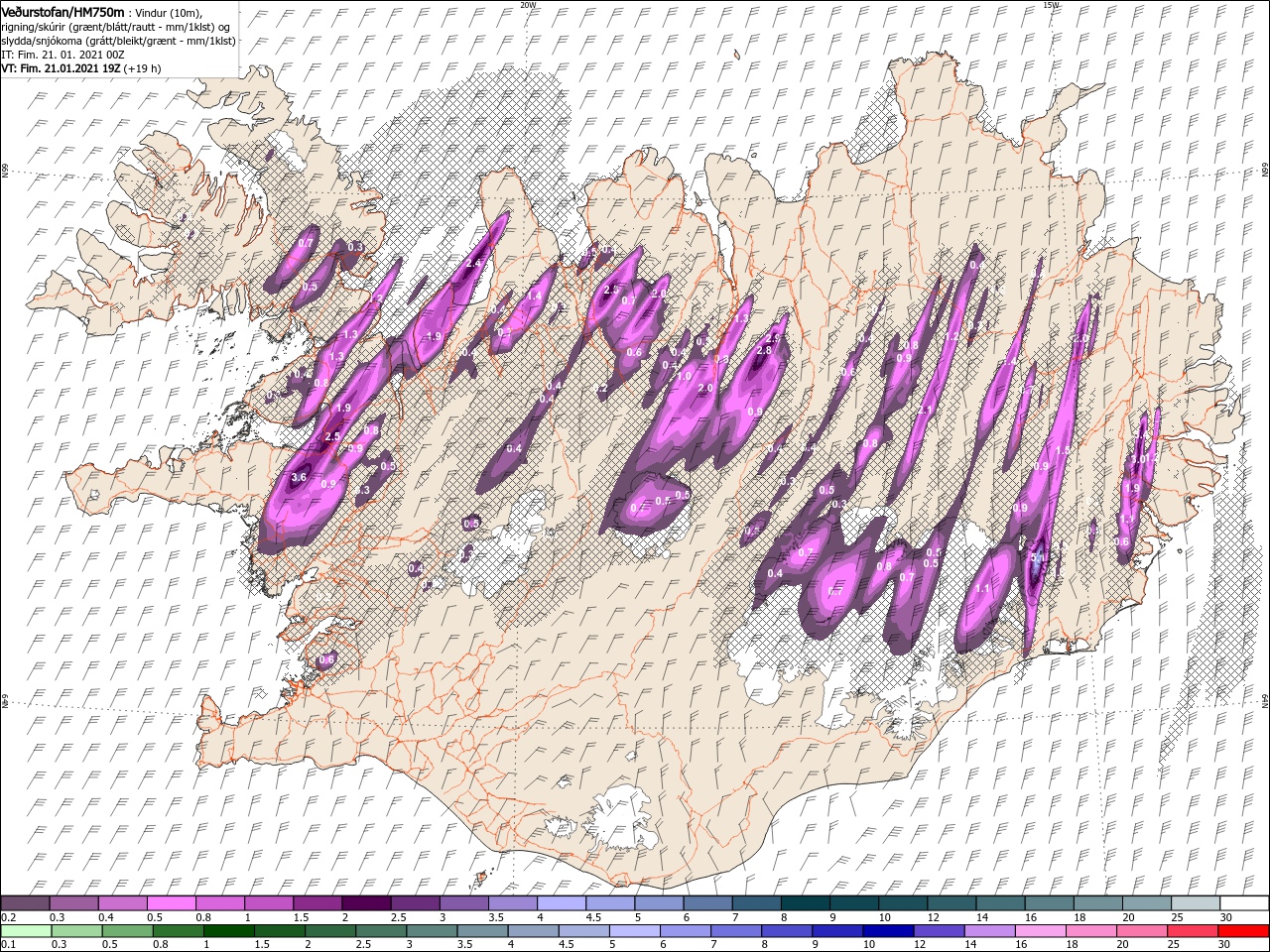
Task: Select snow scale swatch between 0.2 and 0.3
Action: pos(25,902)
